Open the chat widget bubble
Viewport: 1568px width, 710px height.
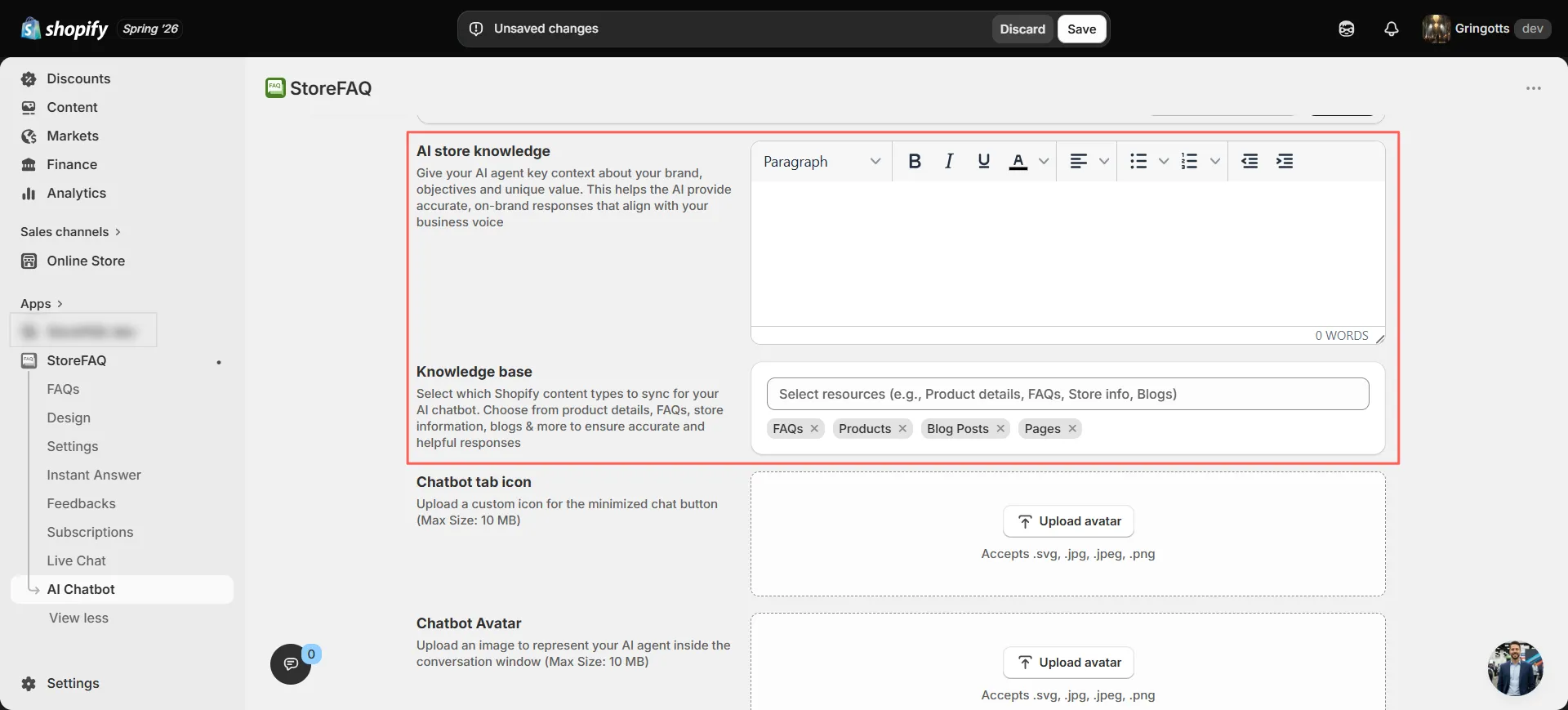tap(291, 663)
